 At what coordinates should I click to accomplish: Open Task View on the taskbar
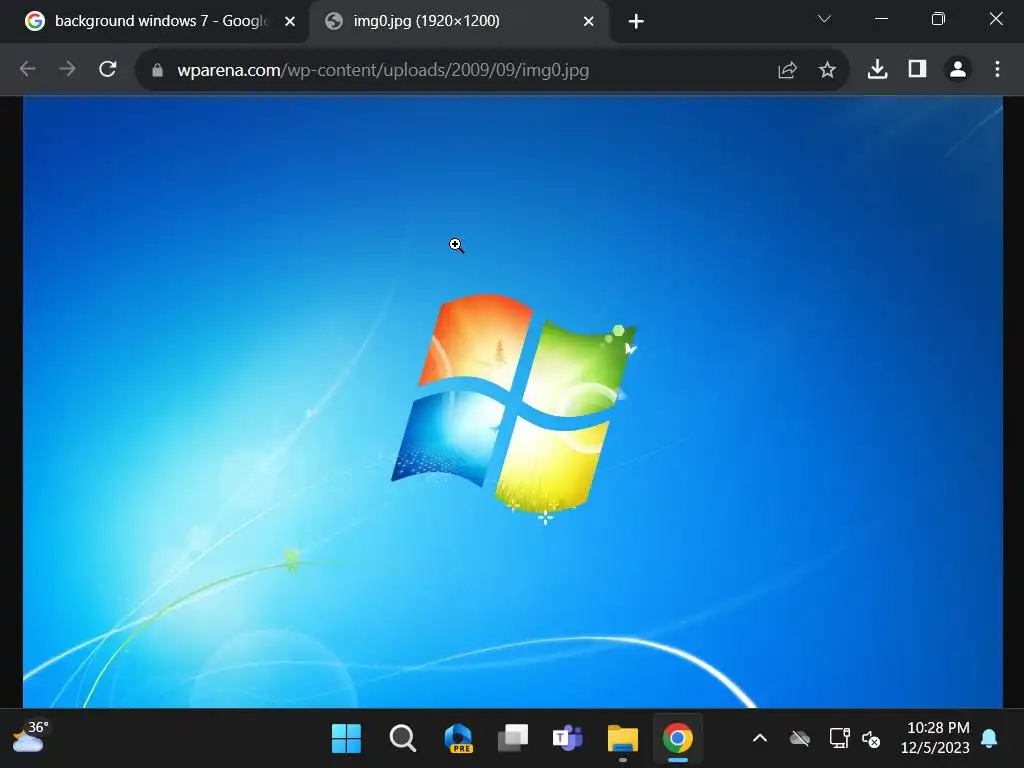(x=513, y=739)
